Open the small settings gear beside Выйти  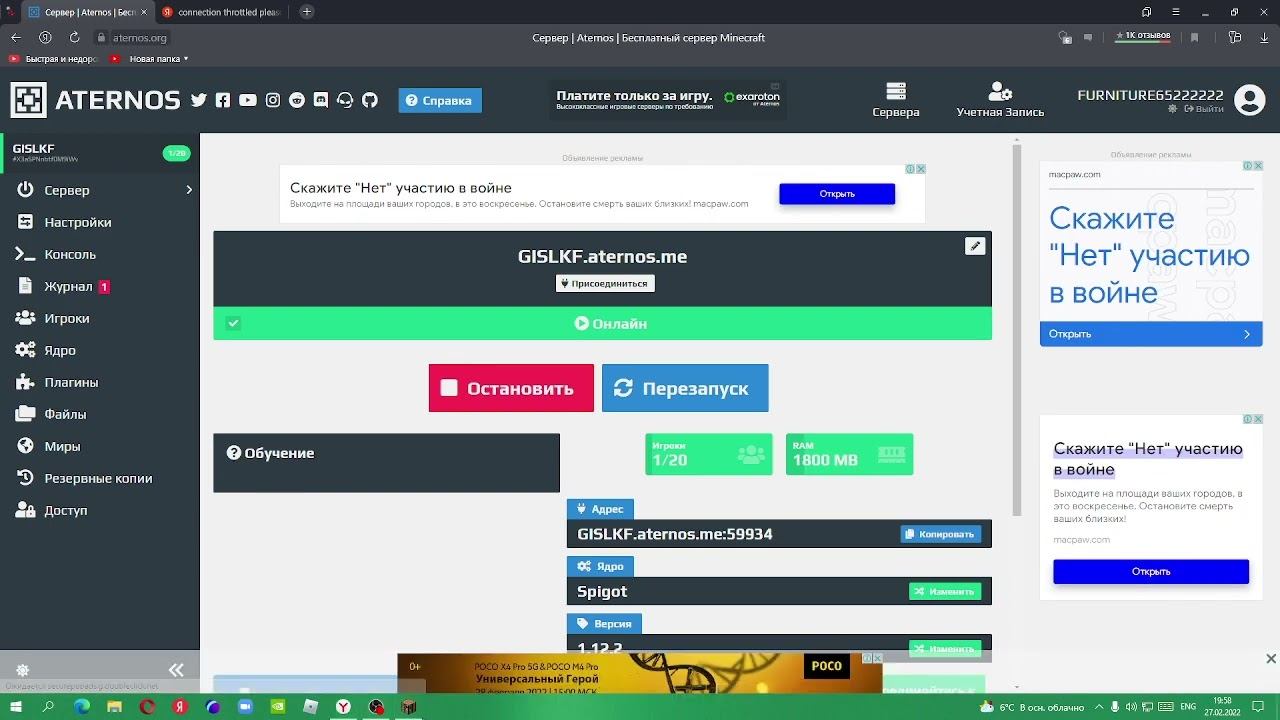pos(1173,109)
